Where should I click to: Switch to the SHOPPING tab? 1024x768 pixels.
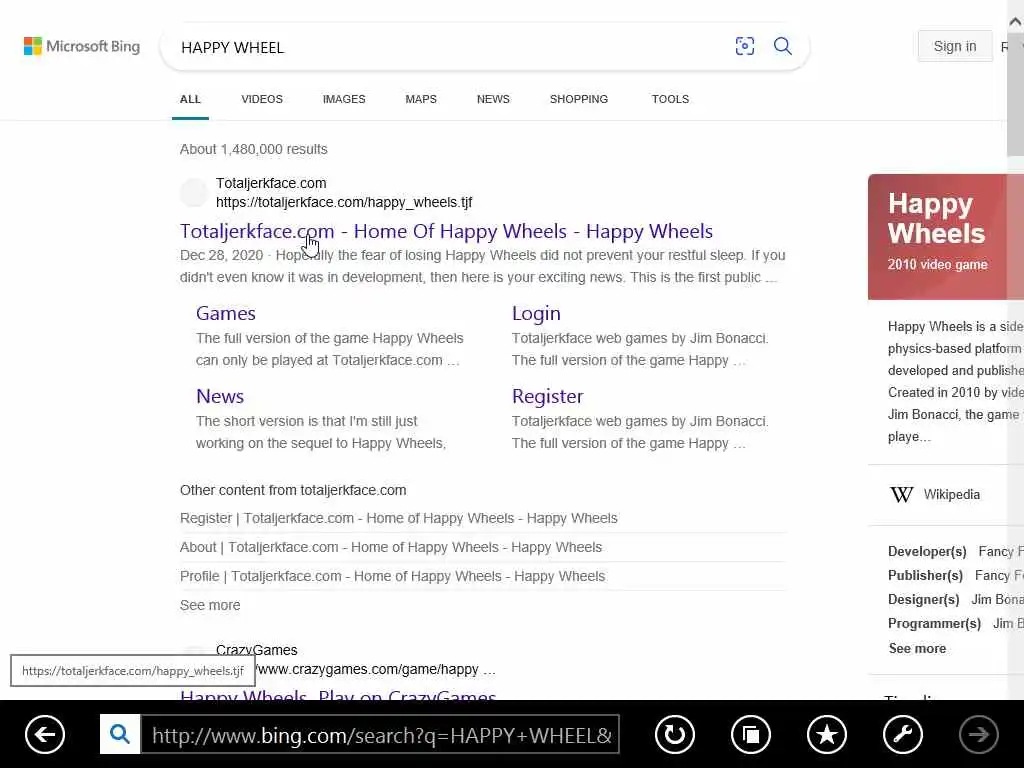click(579, 99)
